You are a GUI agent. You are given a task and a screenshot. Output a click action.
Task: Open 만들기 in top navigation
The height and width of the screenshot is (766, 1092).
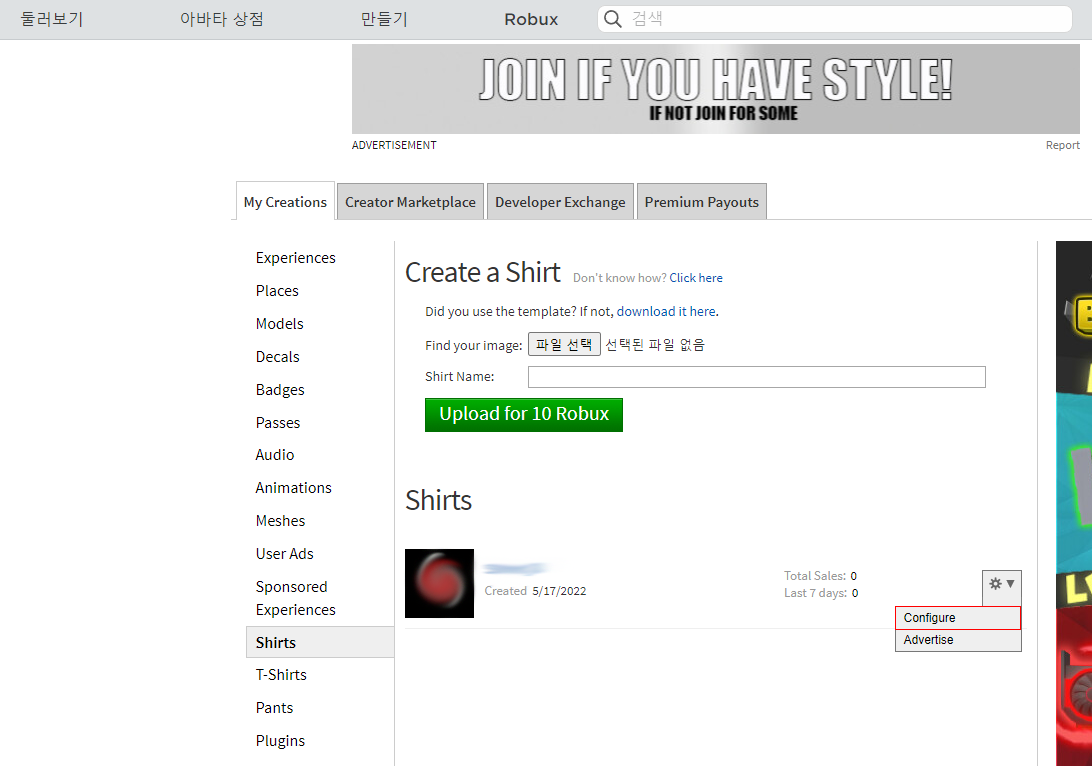click(x=384, y=19)
